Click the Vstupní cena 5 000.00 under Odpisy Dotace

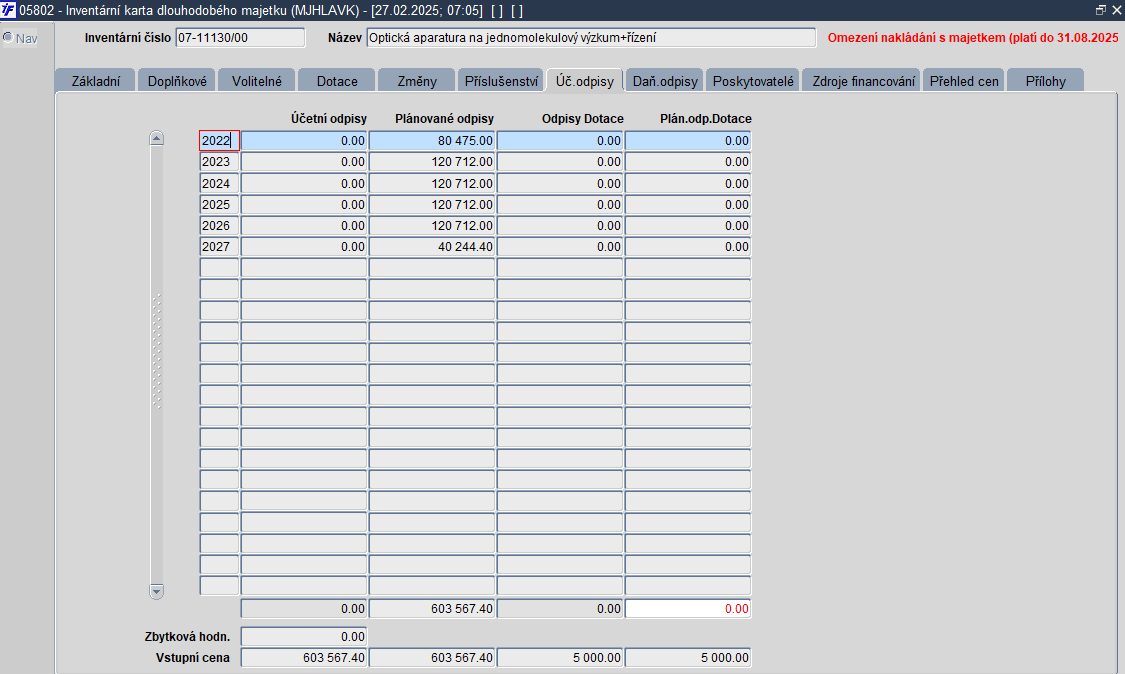pyautogui.click(x=560, y=657)
